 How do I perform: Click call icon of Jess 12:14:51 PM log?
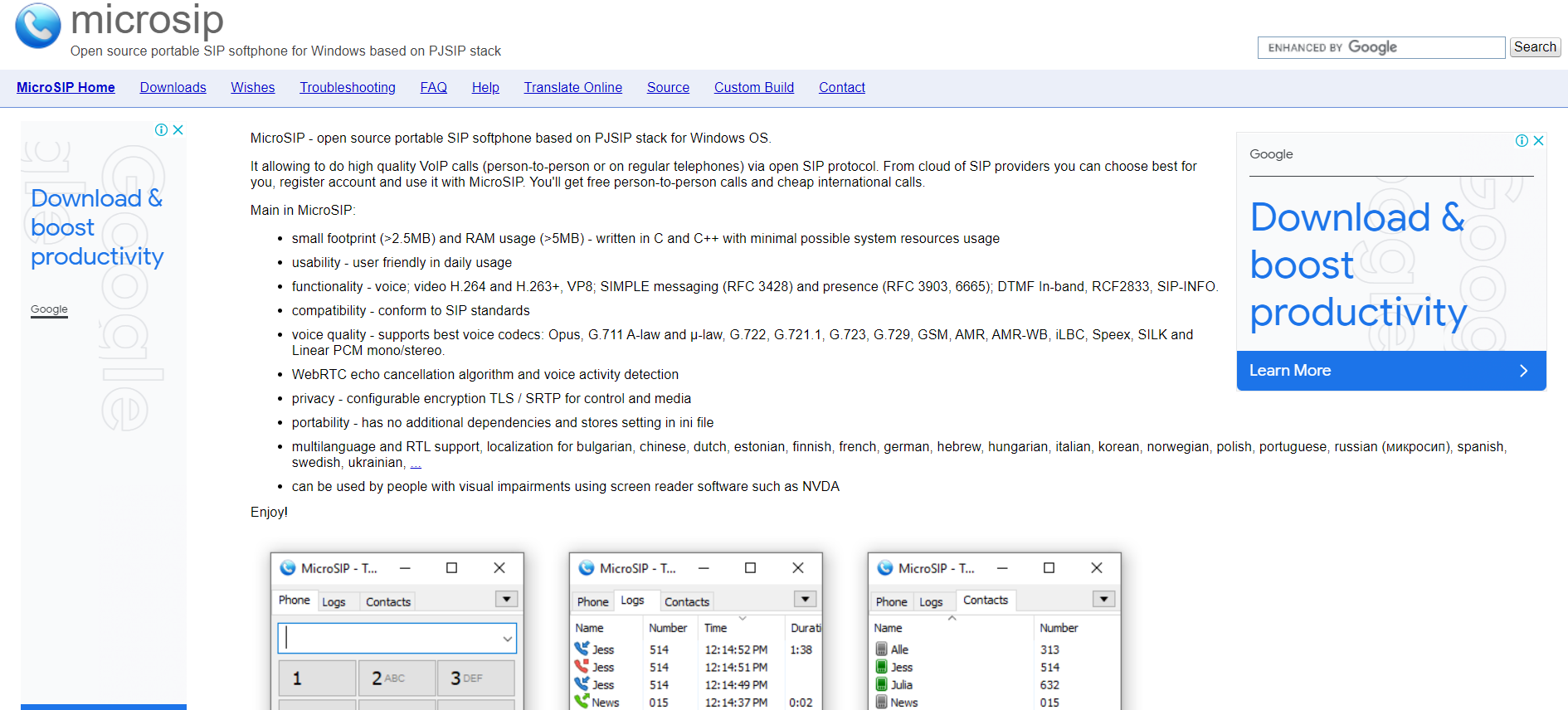click(x=582, y=666)
